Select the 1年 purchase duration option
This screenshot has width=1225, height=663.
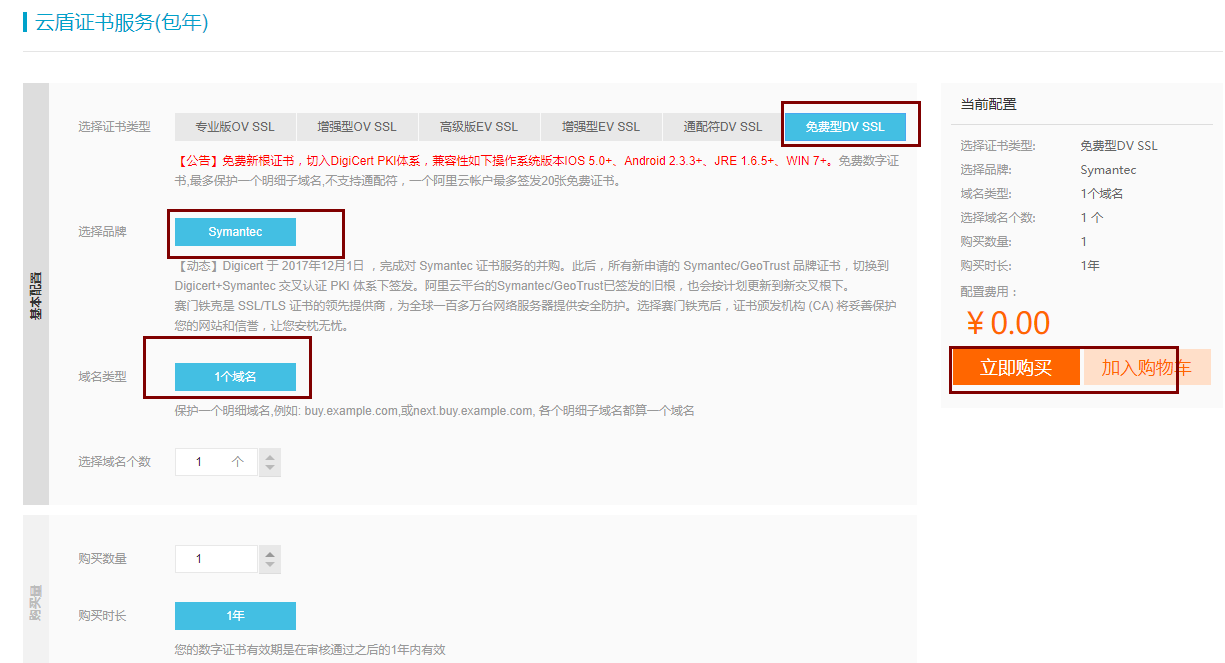pyautogui.click(x=235, y=616)
